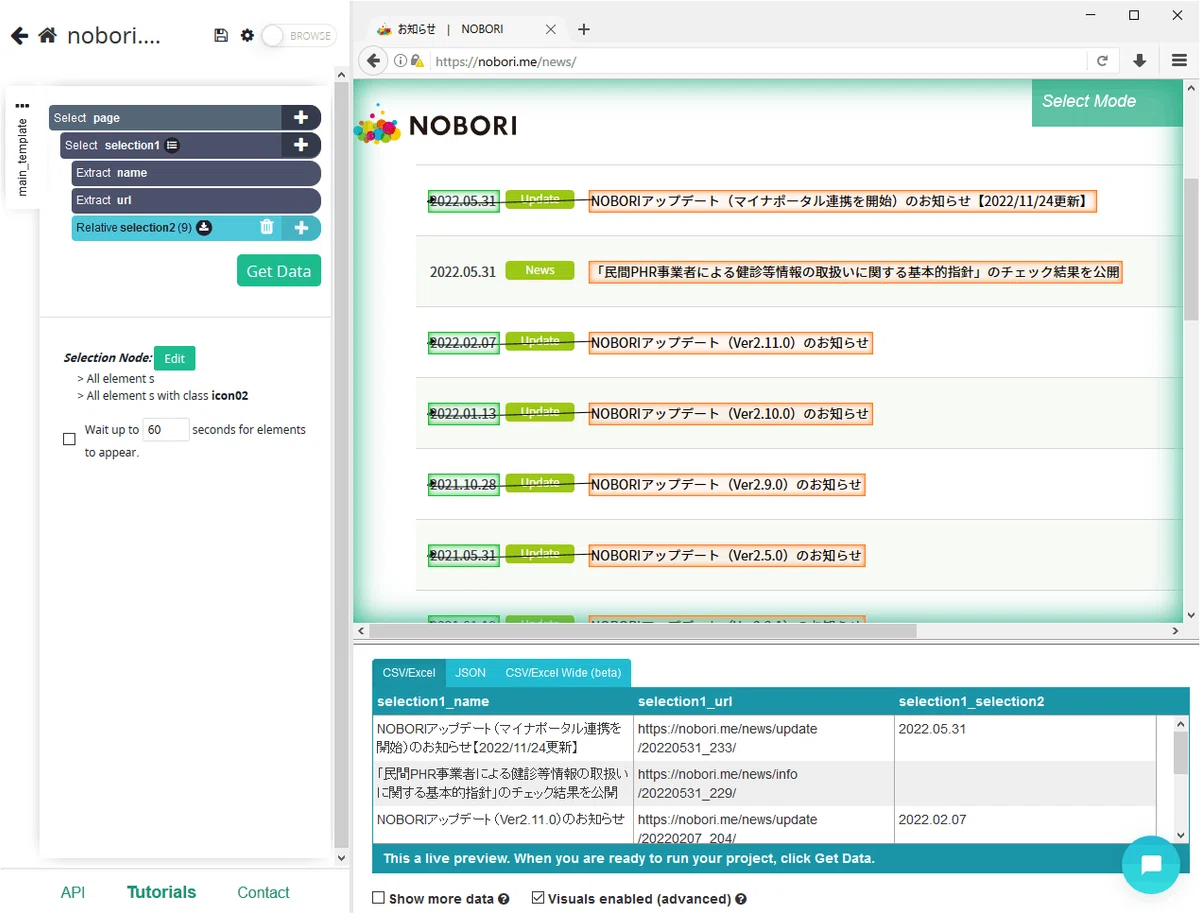Switch to CSV/Excel Wide (beta) tab

(563, 673)
